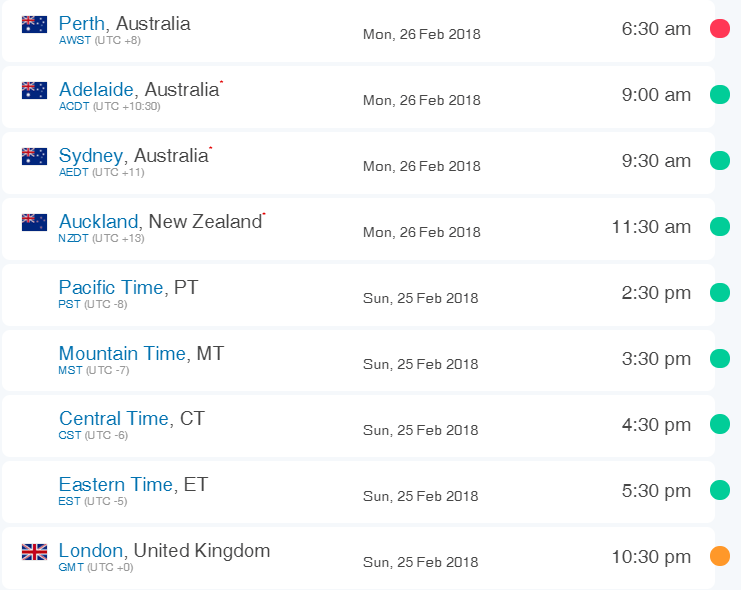Screen dimensions: 741x590
Task: Click the 11:30 am Auckland time
Action: (x=651, y=227)
